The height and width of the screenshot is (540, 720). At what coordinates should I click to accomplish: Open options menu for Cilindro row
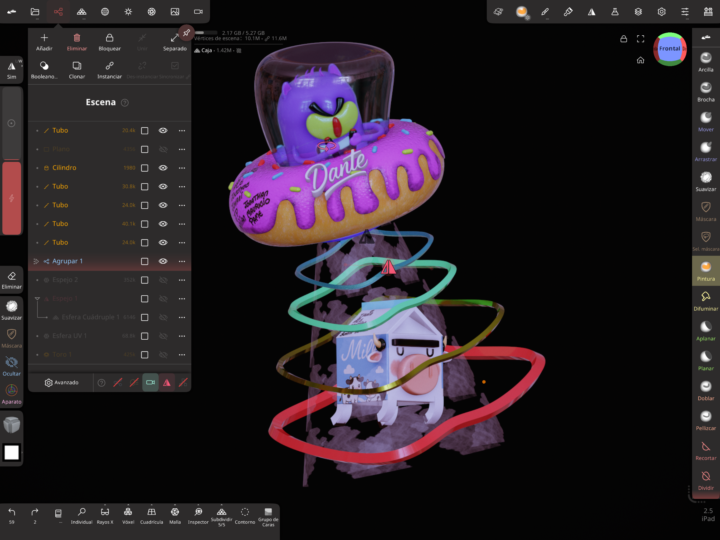pos(182,168)
